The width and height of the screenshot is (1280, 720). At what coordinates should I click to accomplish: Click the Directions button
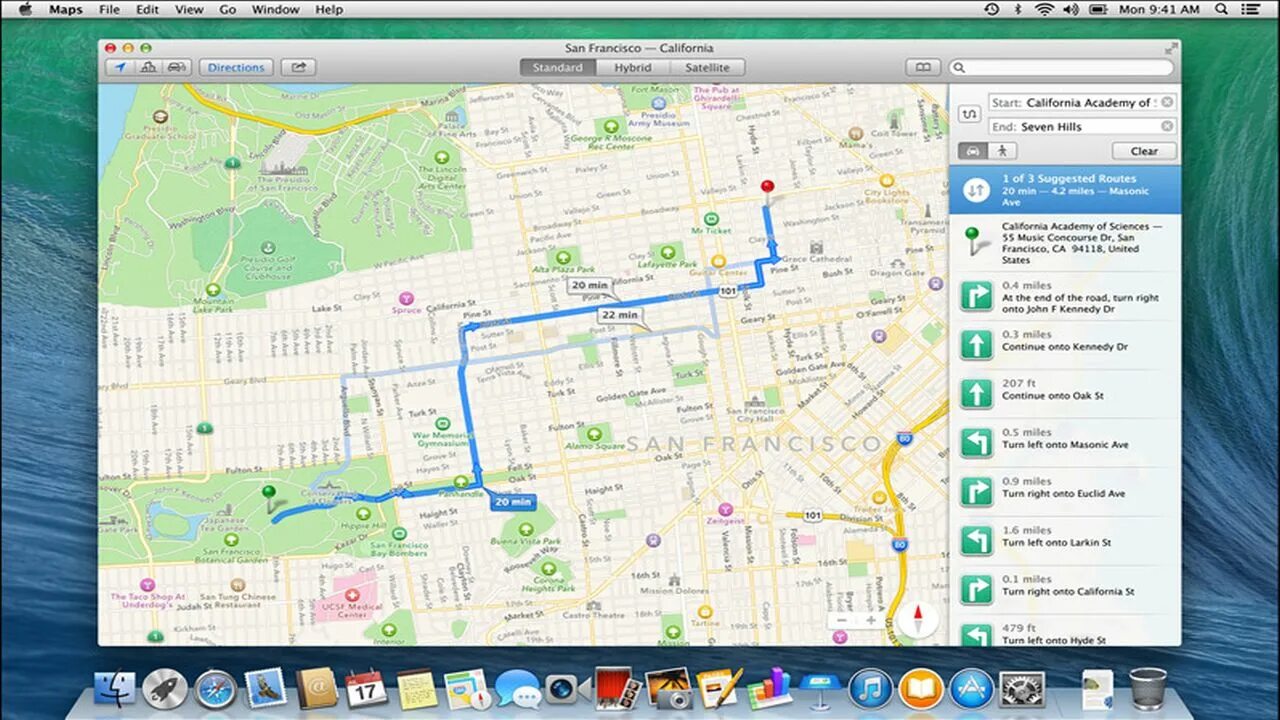click(x=236, y=67)
